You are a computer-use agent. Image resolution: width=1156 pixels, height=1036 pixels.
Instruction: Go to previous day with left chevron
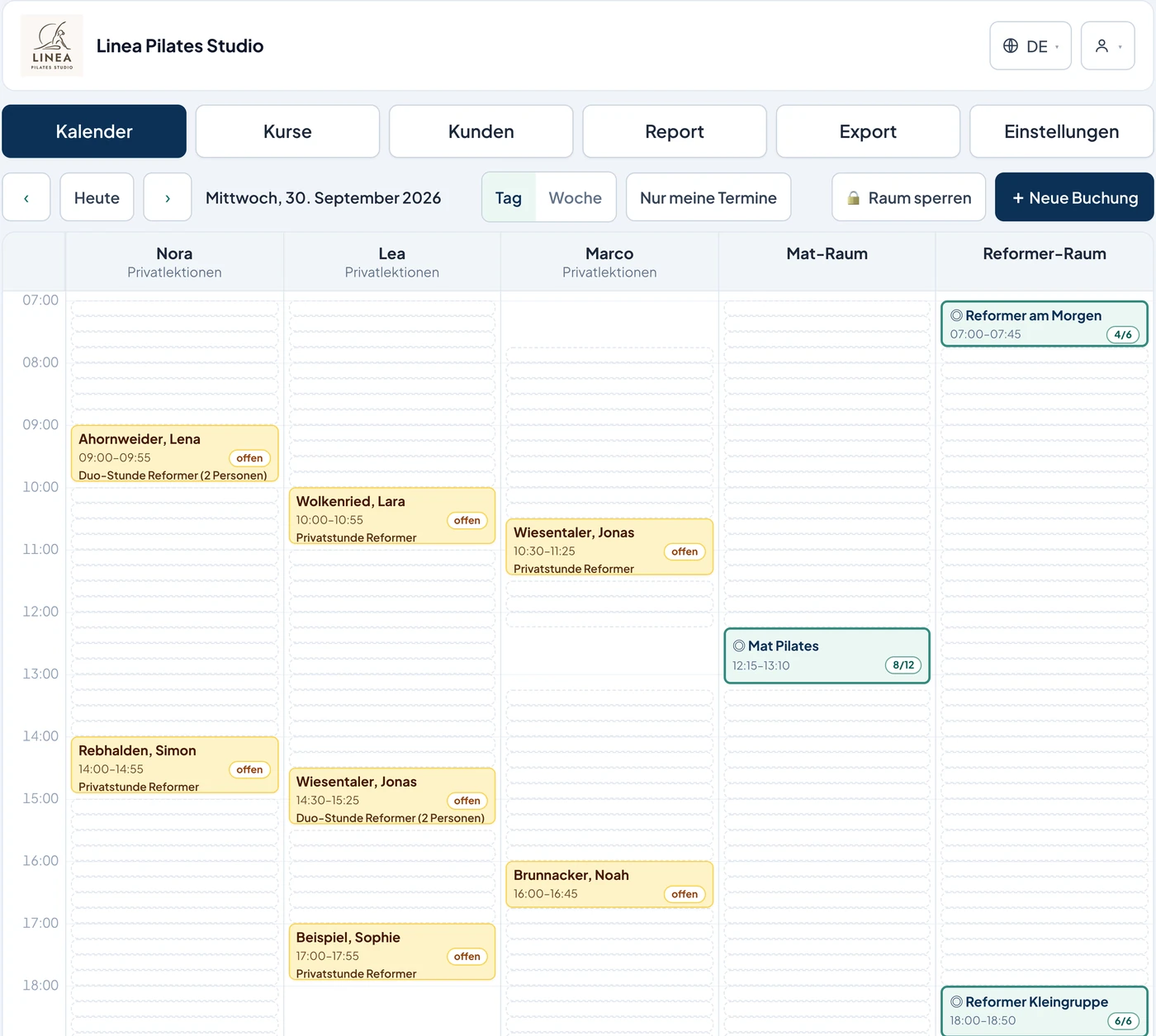(x=26, y=197)
